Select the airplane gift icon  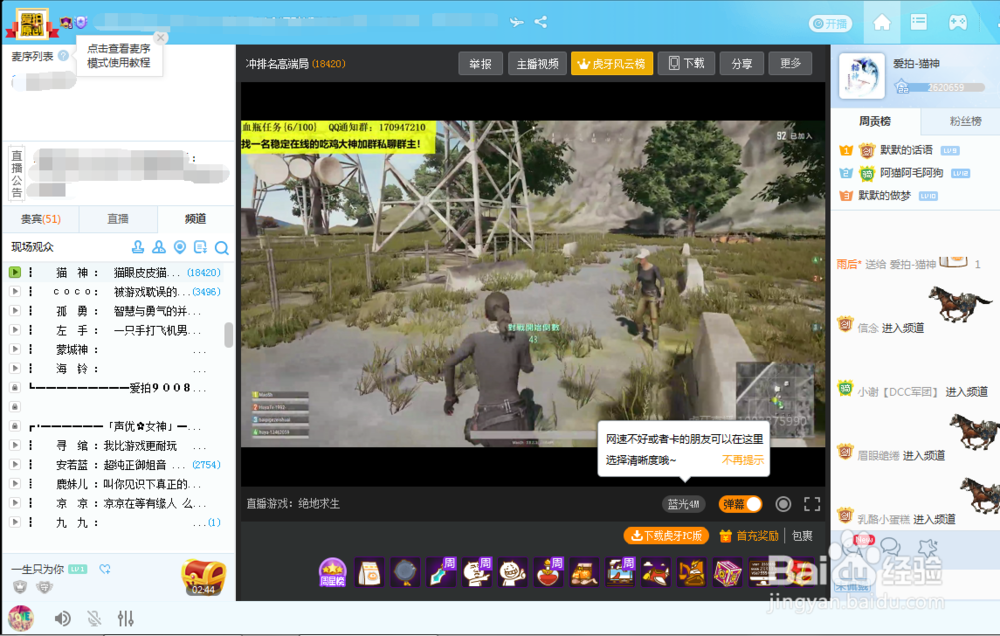pyautogui.click(x=656, y=572)
